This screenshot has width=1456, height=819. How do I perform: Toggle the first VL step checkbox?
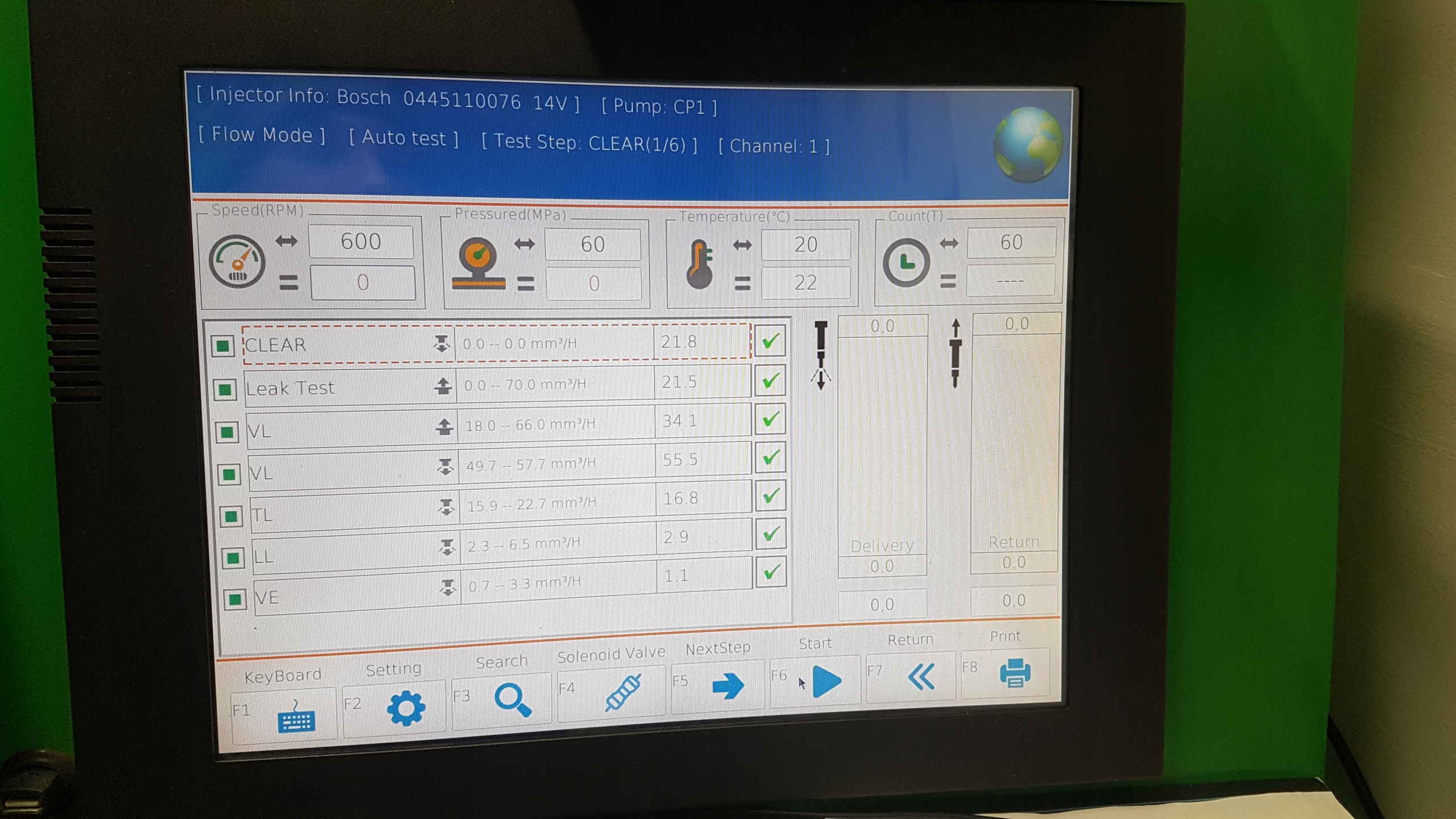tap(227, 433)
